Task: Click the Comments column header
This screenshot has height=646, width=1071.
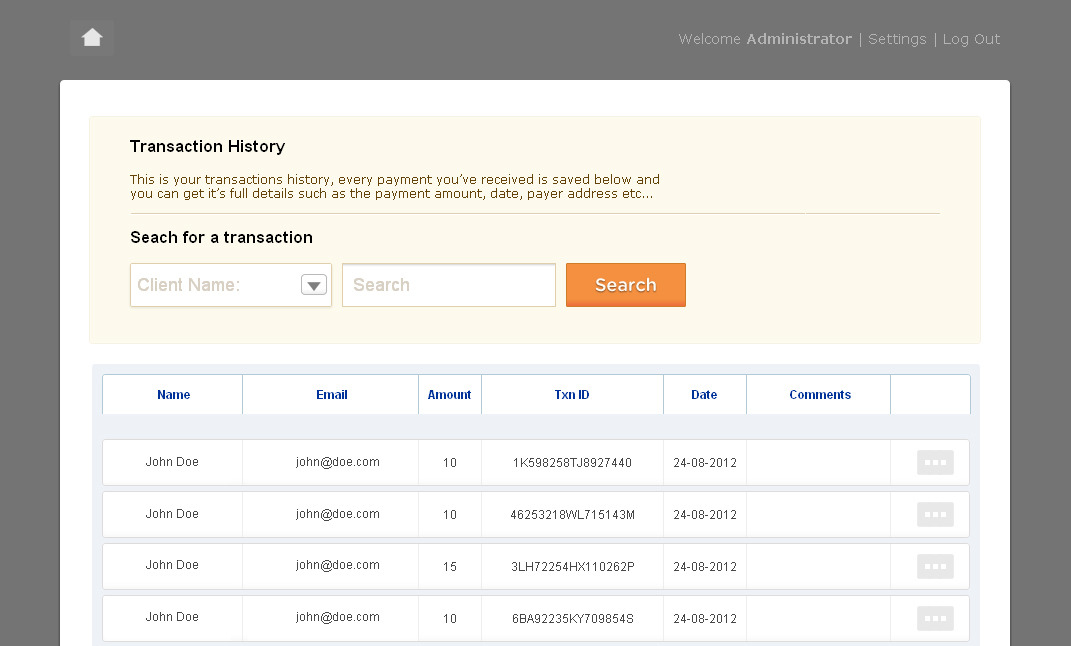Action: pos(819,395)
